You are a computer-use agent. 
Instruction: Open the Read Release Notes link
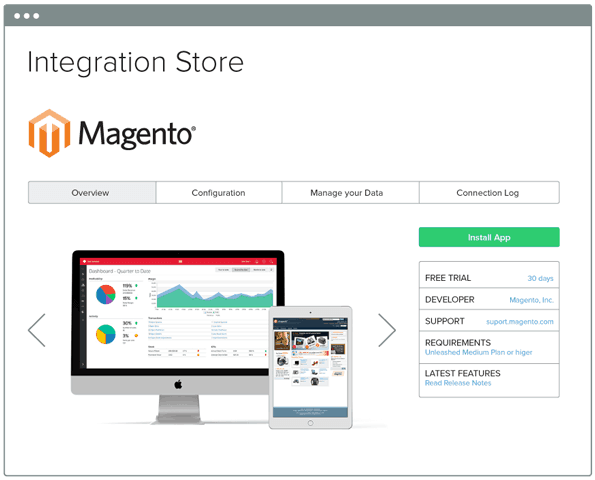458,383
